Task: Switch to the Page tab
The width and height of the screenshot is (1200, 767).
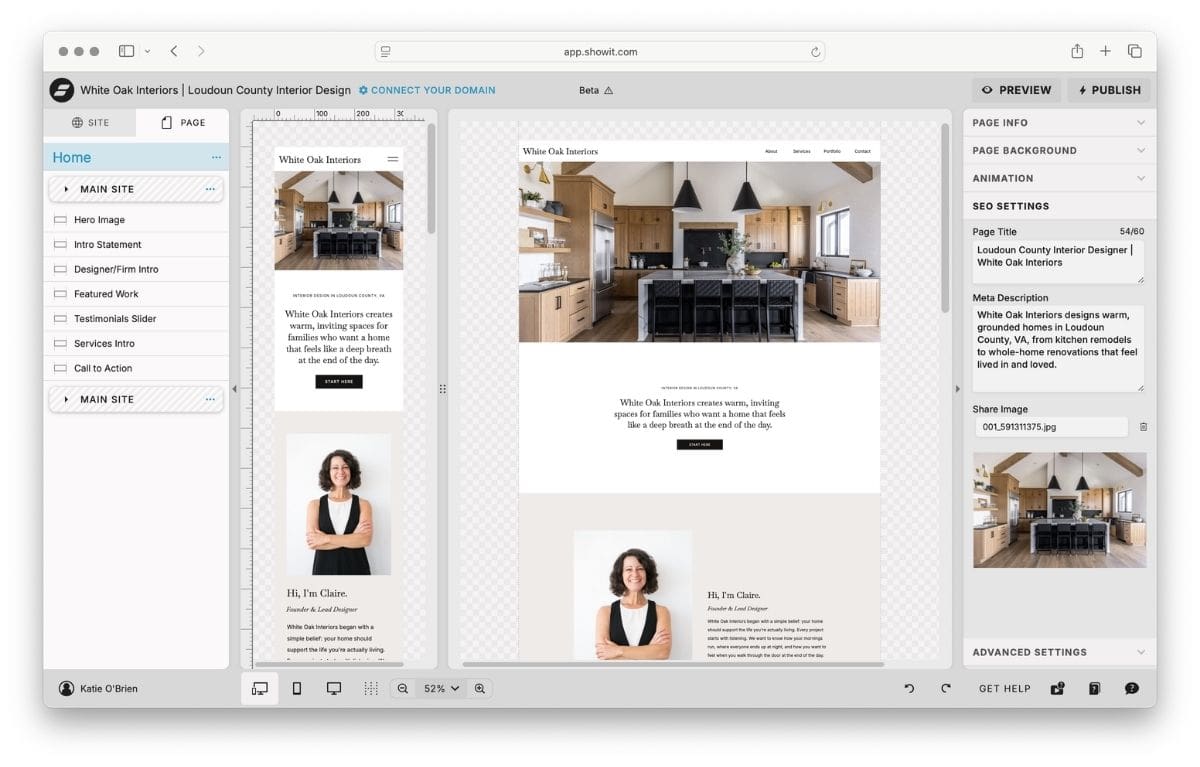Action: coord(183,123)
